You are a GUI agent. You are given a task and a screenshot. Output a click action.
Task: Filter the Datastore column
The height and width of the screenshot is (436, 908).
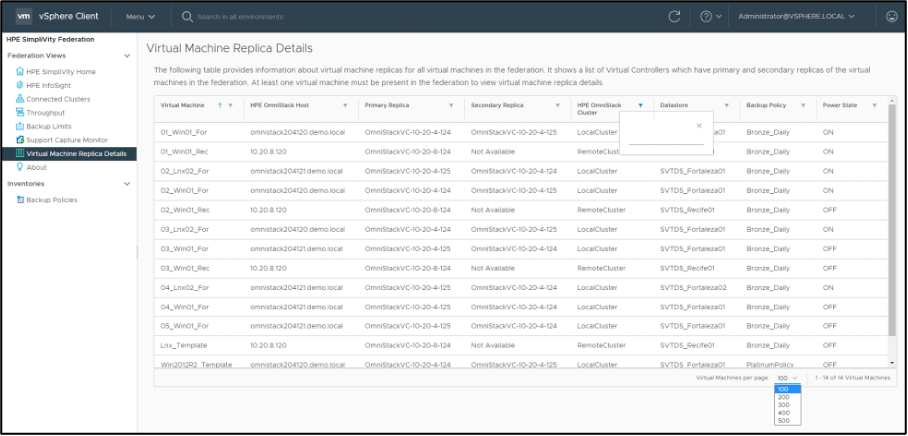[726, 105]
